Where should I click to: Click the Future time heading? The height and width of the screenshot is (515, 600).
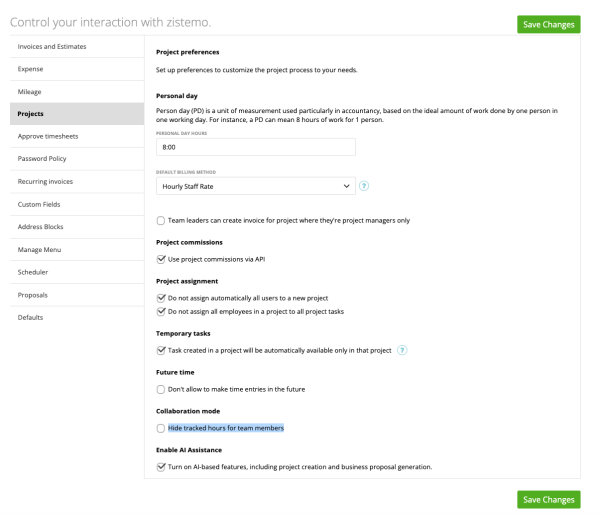pos(175,372)
